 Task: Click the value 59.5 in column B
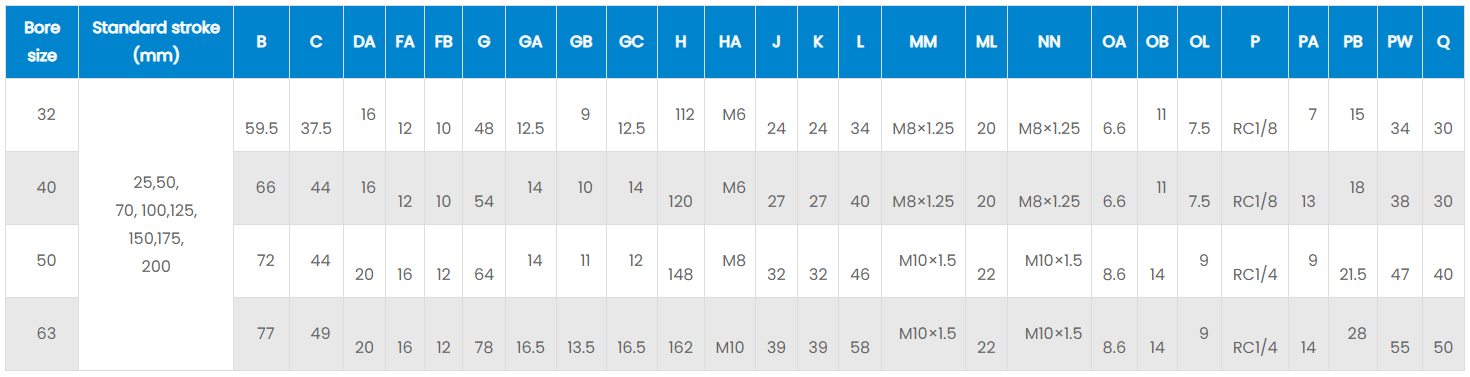coord(261,128)
